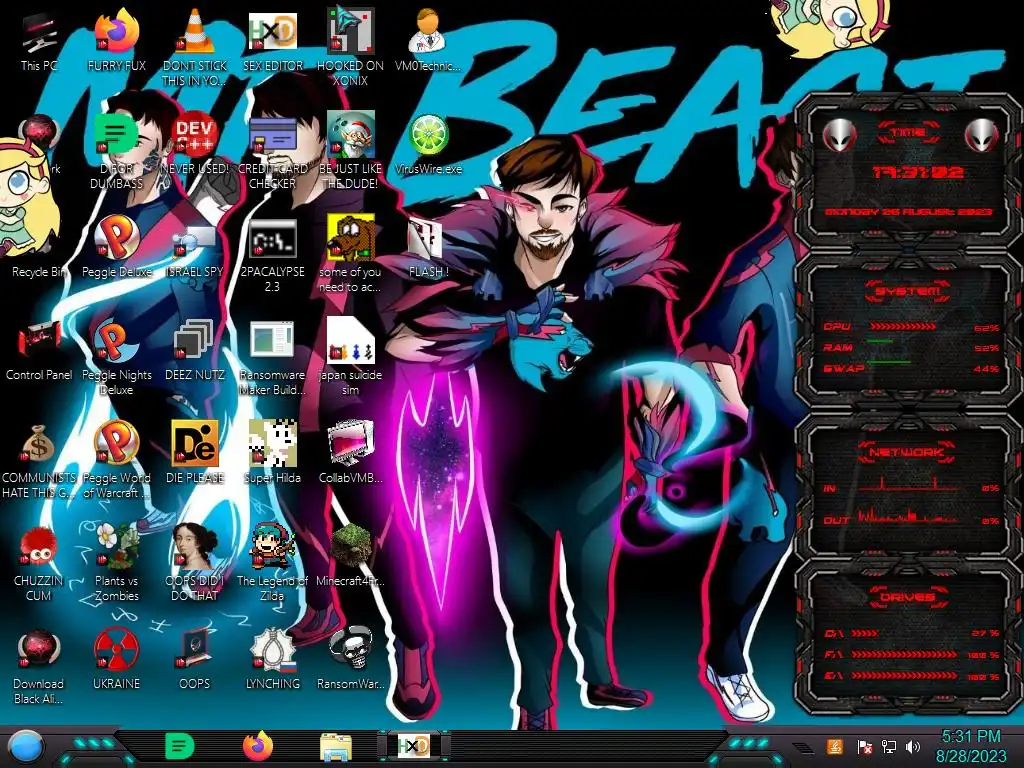The width and height of the screenshot is (1024, 768).
Task: Launch the Plants vs Zombies shortcut
Action: (x=116, y=563)
